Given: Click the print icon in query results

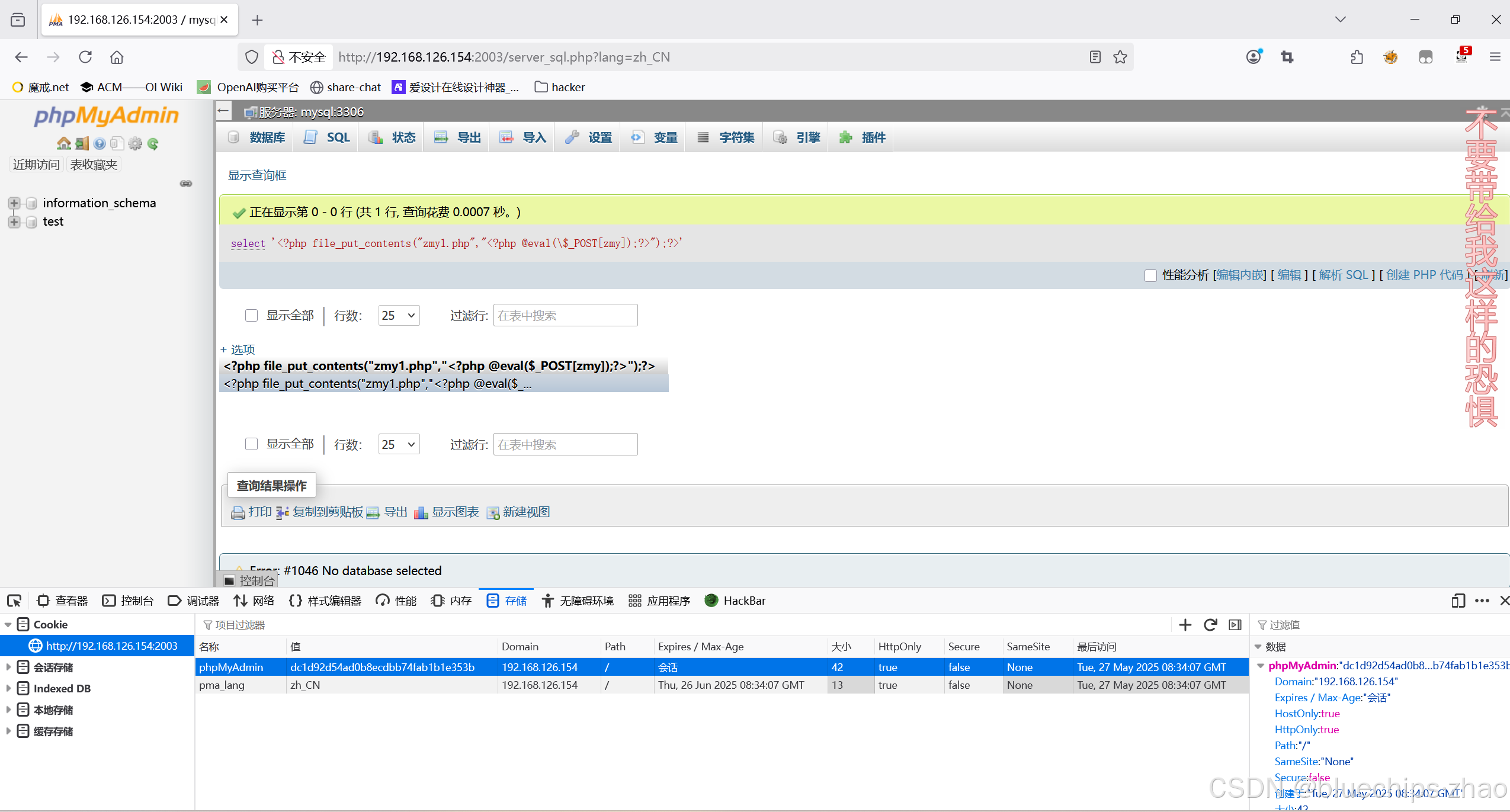Looking at the screenshot, I should [238, 512].
